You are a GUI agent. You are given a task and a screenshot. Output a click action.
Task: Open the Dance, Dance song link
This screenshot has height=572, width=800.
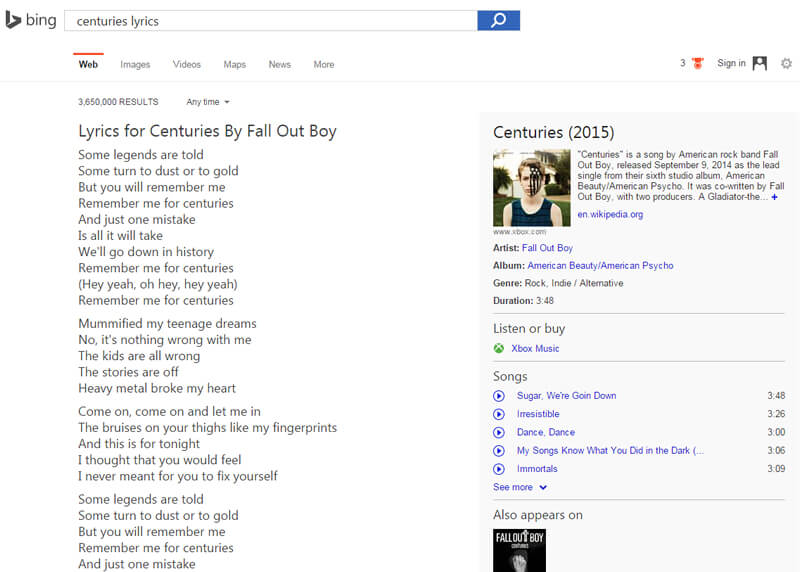coord(546,433)
